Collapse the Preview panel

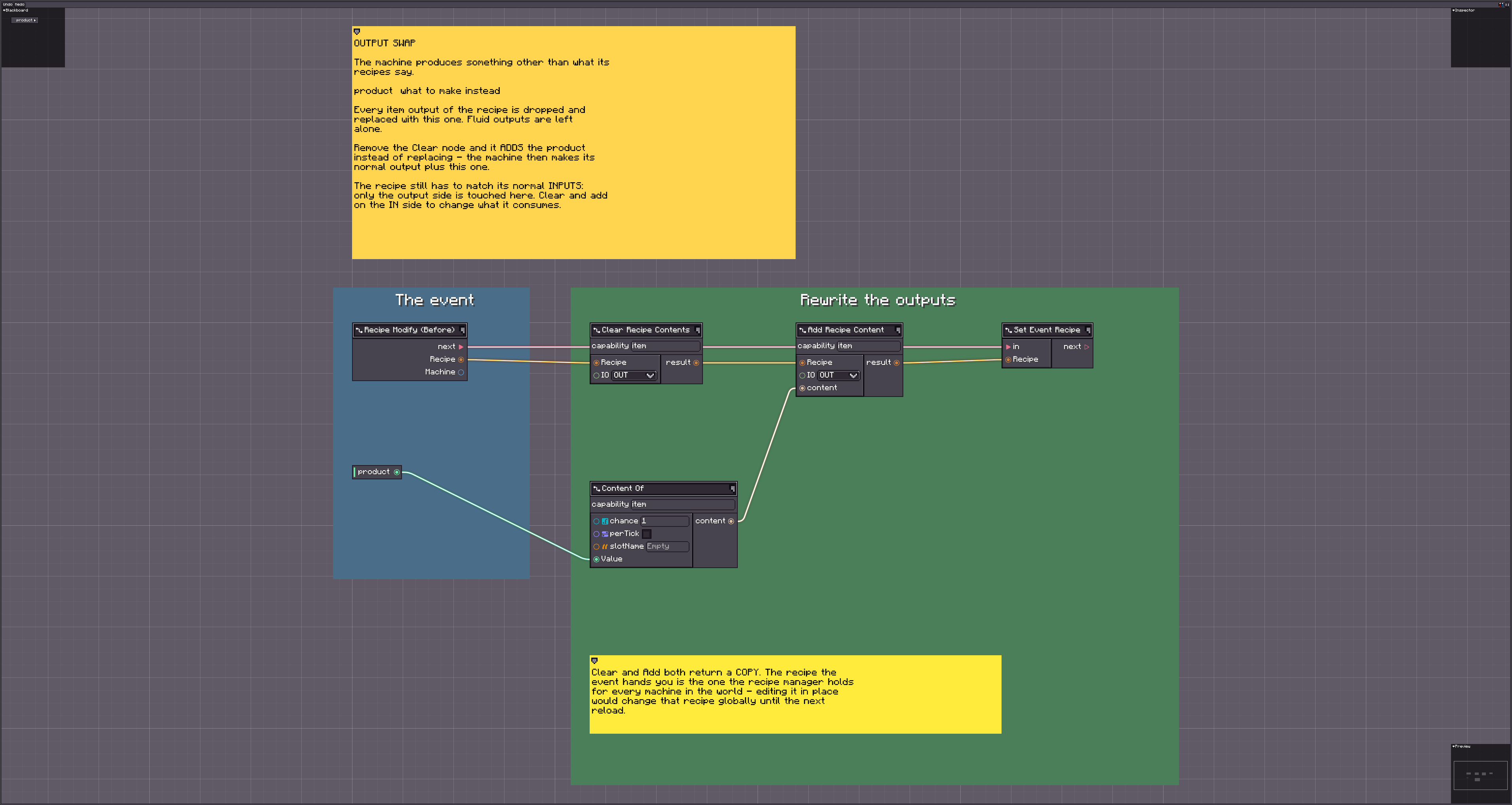tap(1453, 747)
